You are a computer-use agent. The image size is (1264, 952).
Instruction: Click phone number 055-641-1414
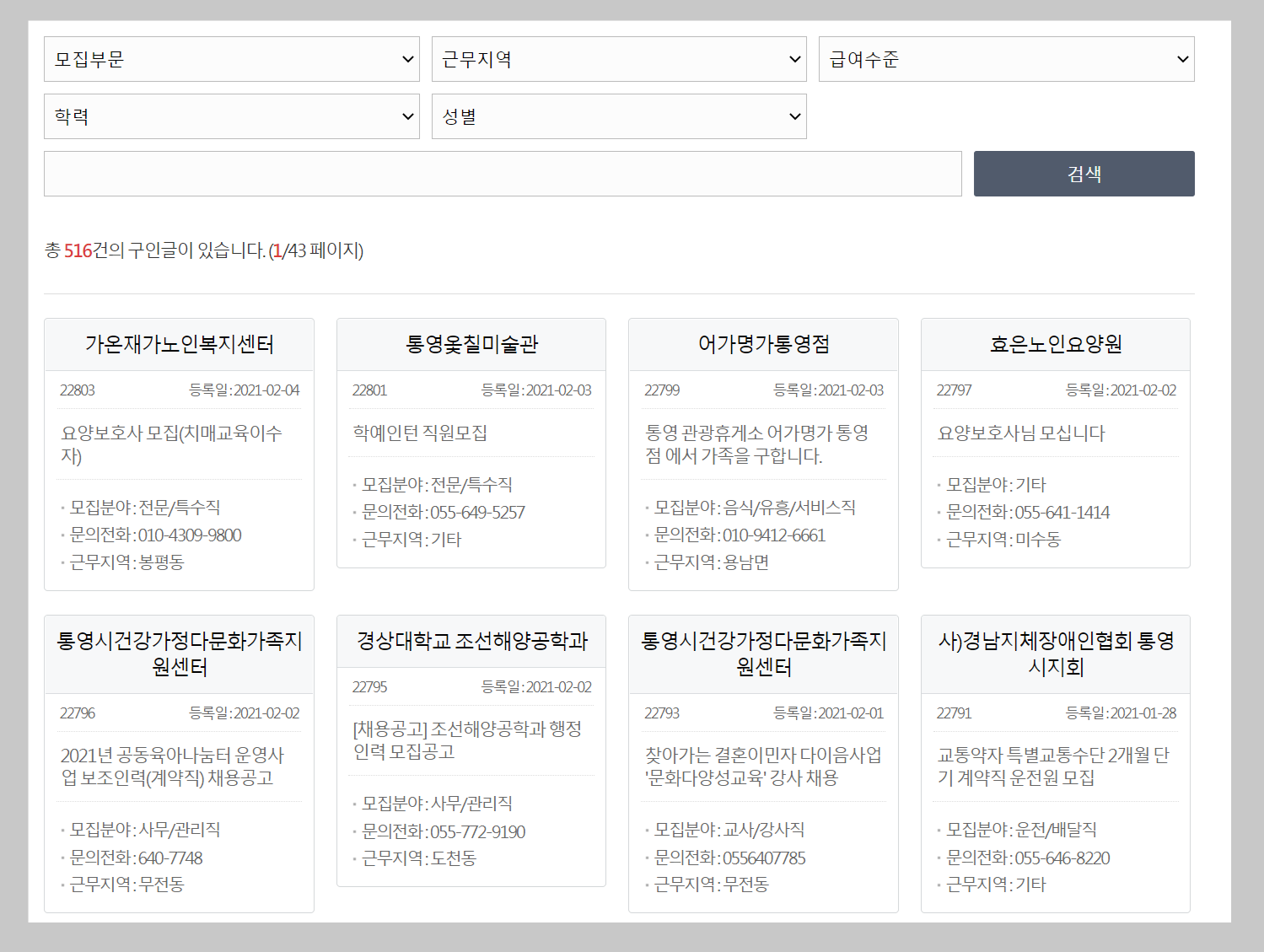[x=1062, y=512]
